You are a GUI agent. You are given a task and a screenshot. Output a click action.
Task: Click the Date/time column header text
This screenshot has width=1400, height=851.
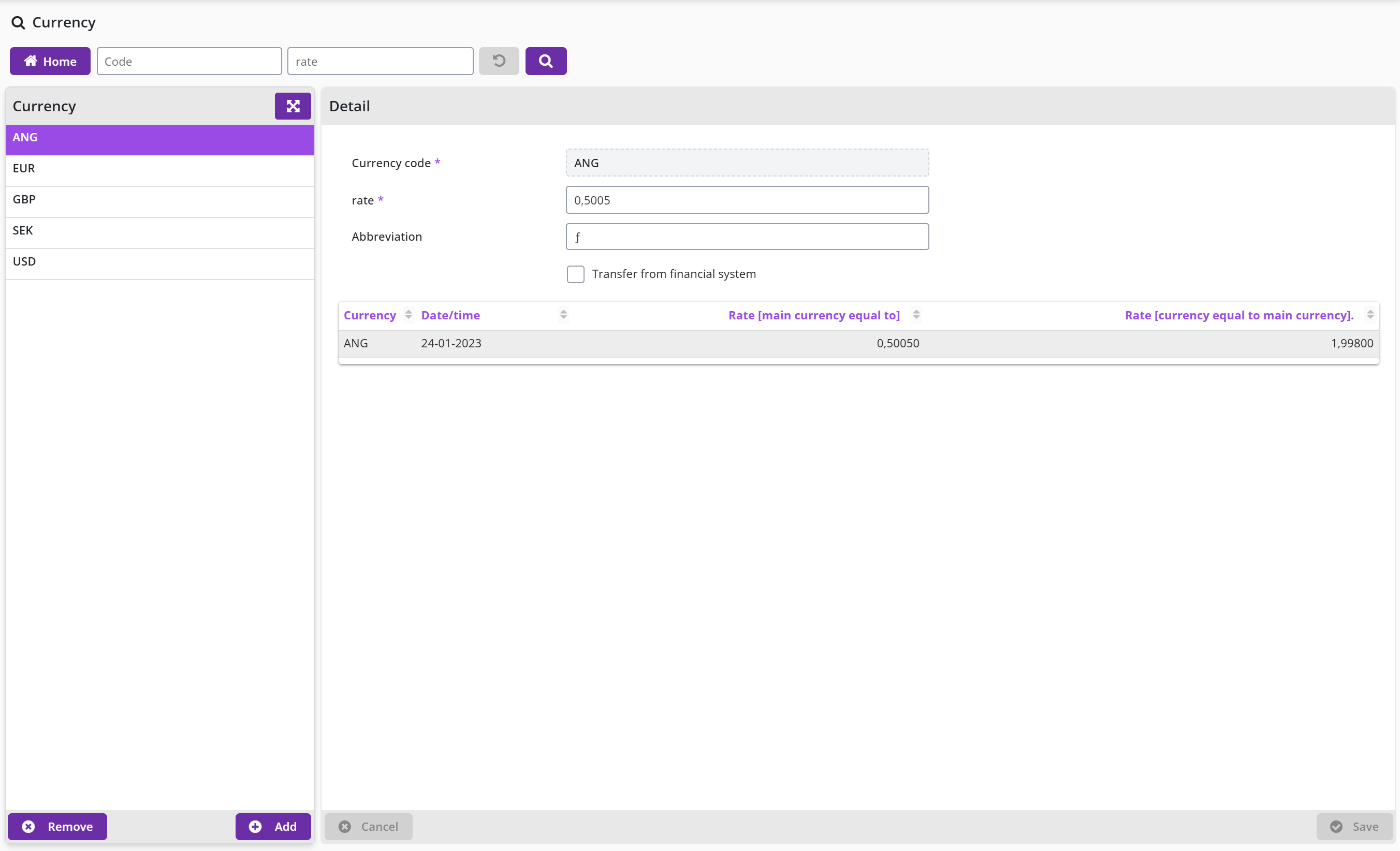pyautogui.click(x=450, y=315)
